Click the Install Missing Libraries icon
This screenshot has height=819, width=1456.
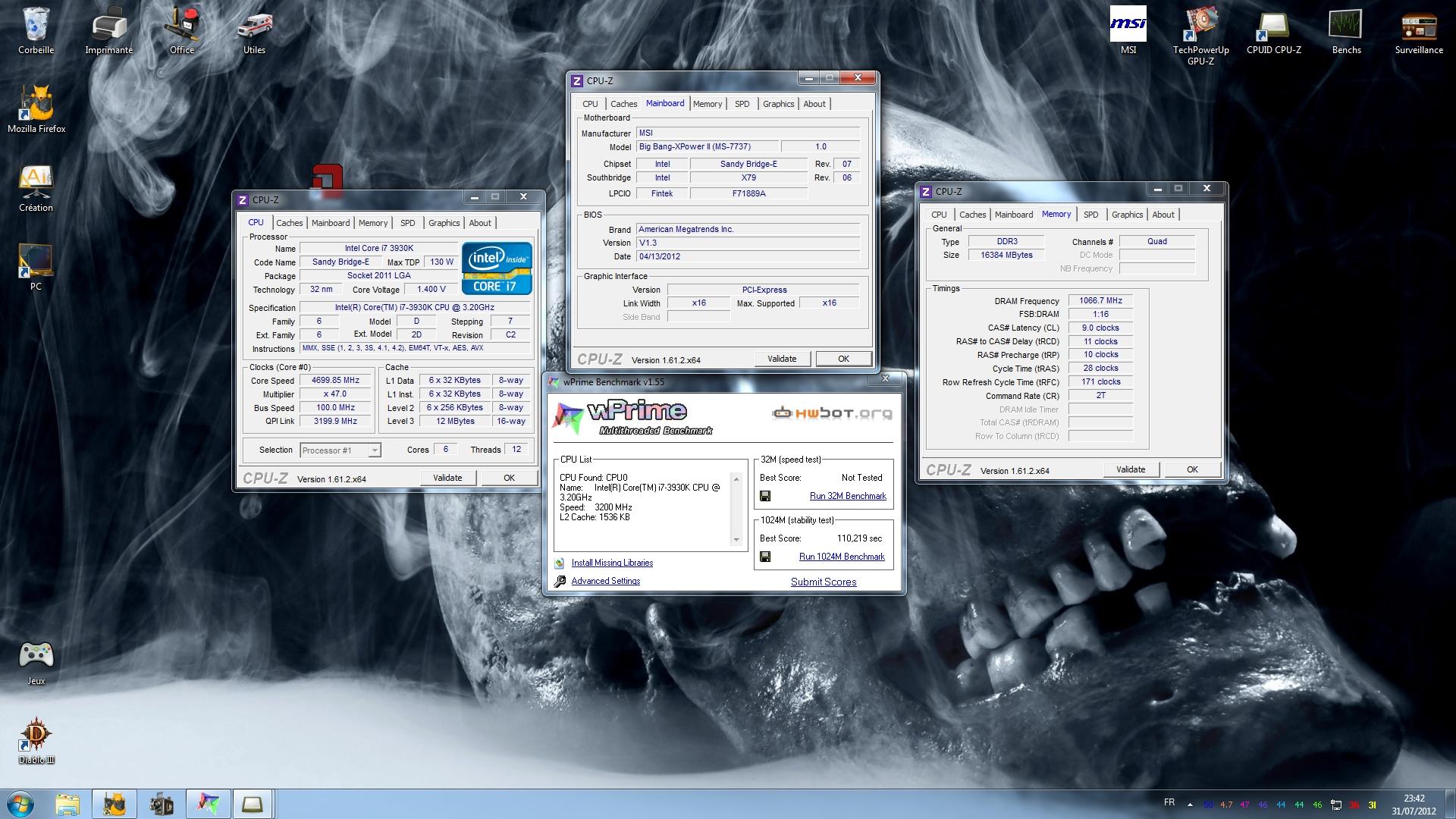tap(560, 563)
